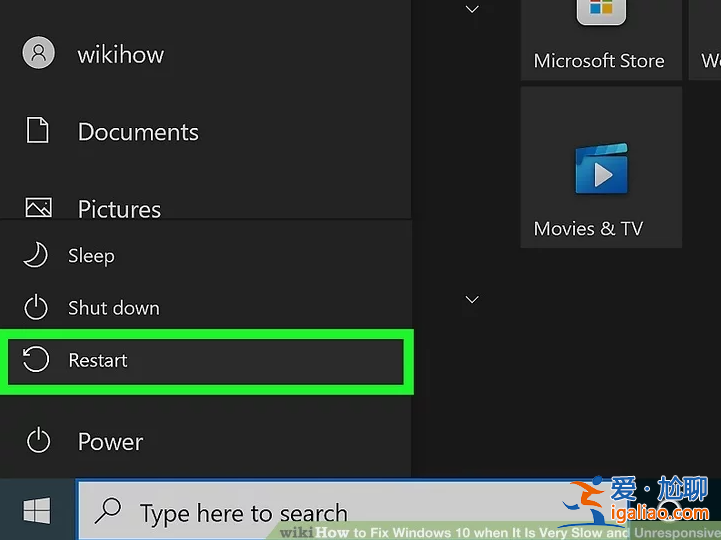Screen dimensions: 721x540
Task: Click the Documents page icon
Action: click(38, 130)
